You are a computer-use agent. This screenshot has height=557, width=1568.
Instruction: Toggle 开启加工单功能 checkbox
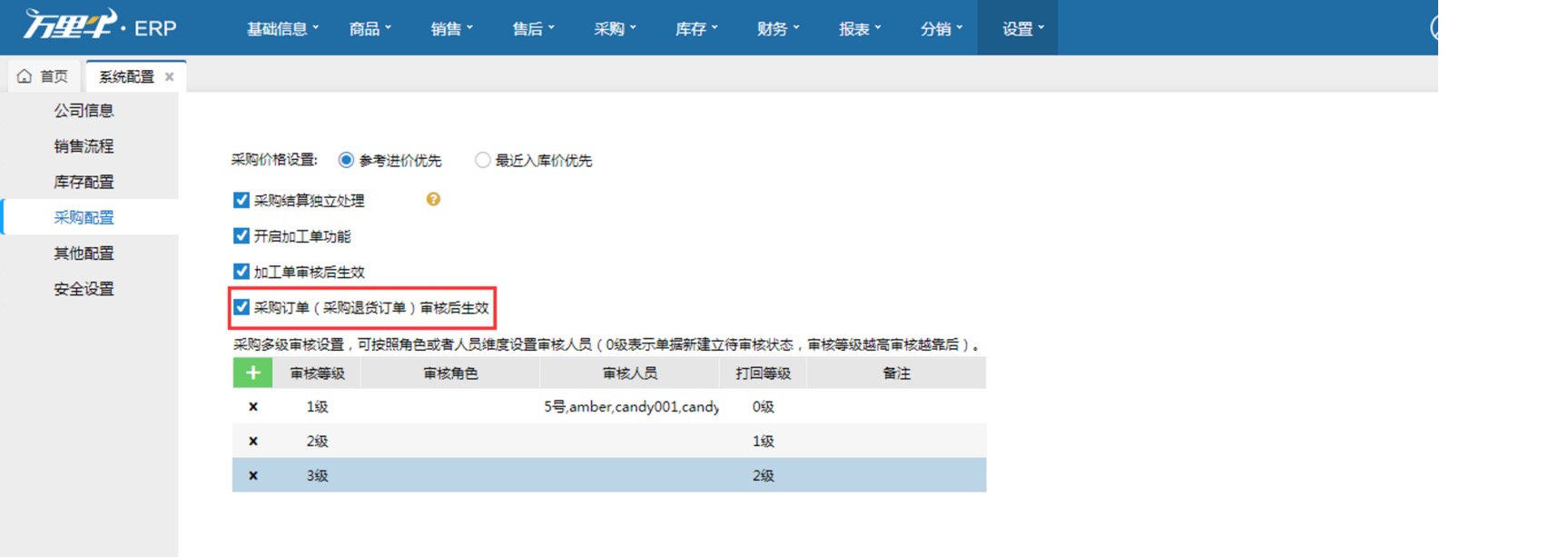(242, 235)
